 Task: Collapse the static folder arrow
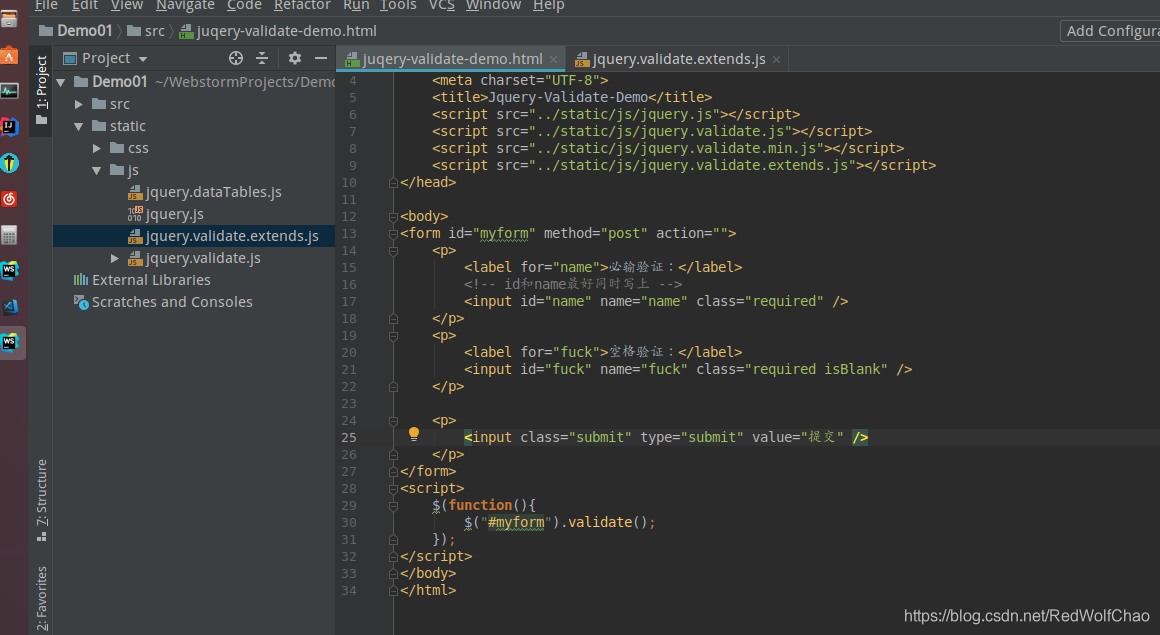coord(79,127)
